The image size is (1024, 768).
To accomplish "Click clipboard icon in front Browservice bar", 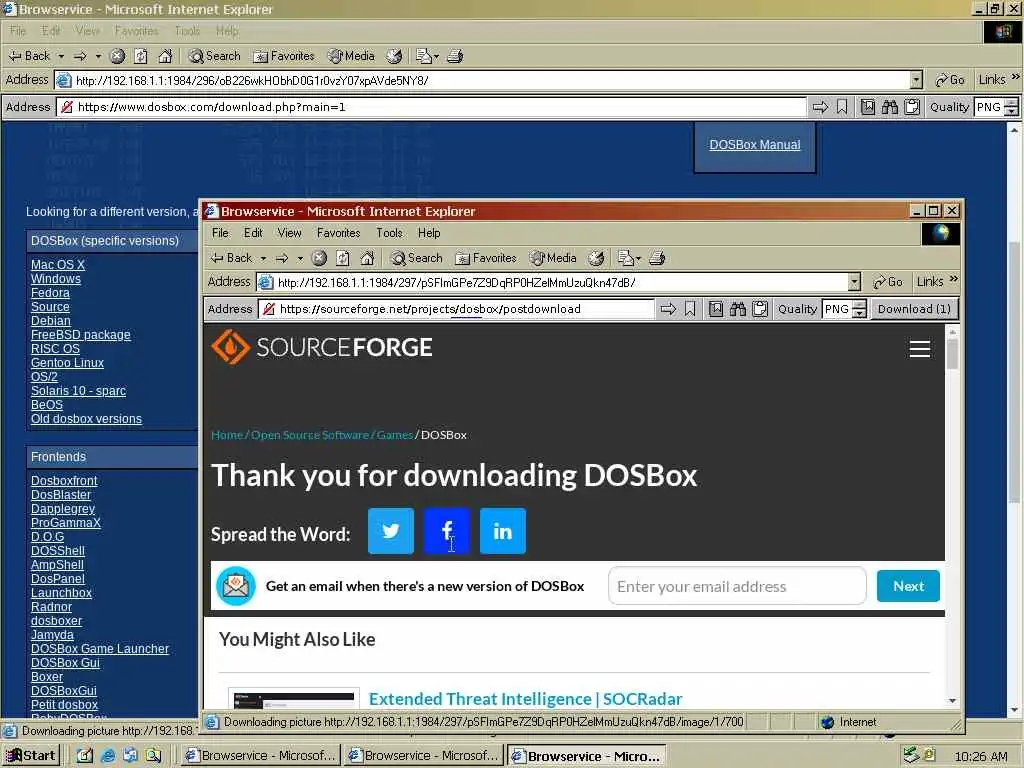I will point(760,309).
